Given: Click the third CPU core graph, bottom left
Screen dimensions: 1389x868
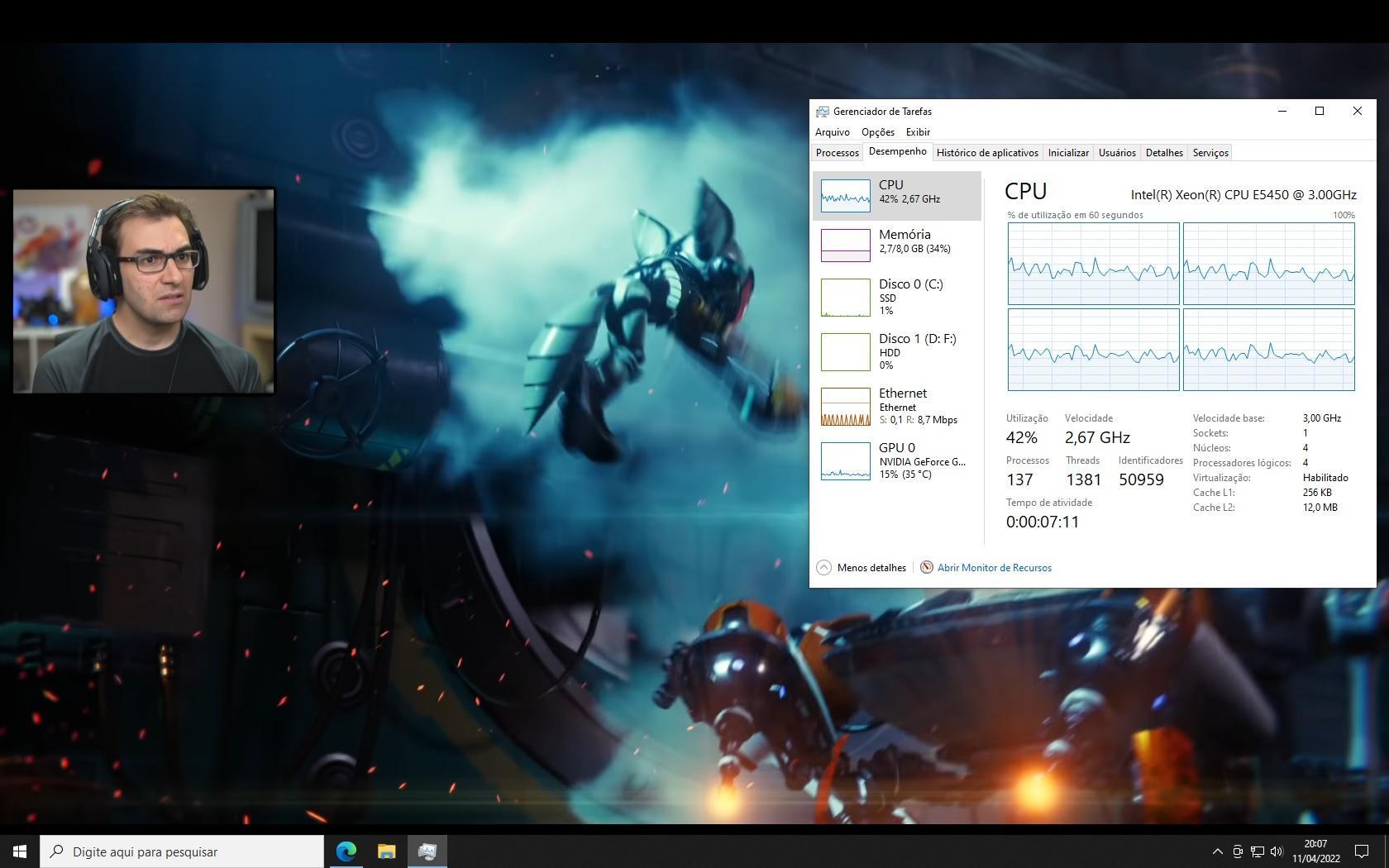Looking at the screenshot, I should click(x=1093, y=349).
